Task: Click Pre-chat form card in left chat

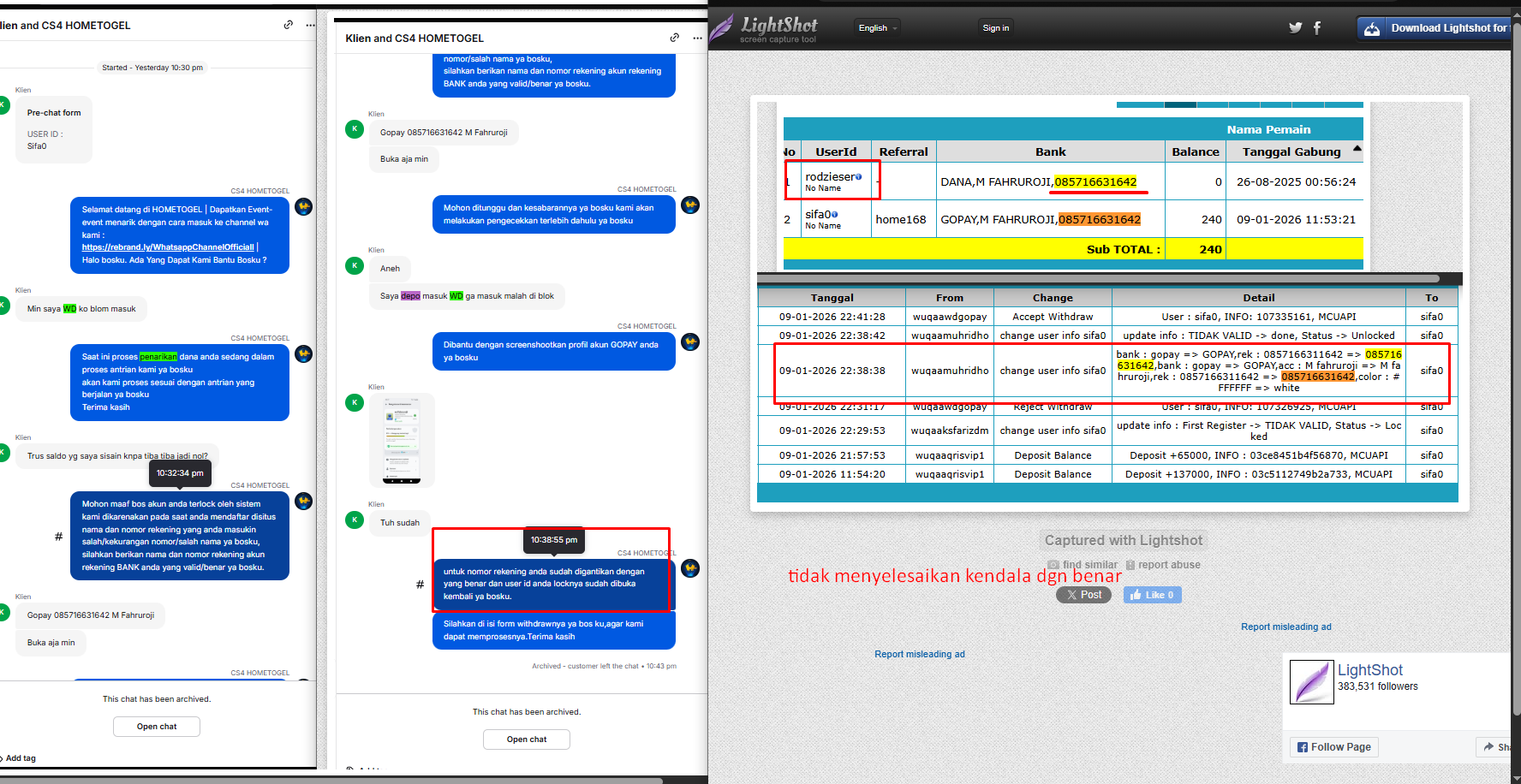Action: [53, 129]
